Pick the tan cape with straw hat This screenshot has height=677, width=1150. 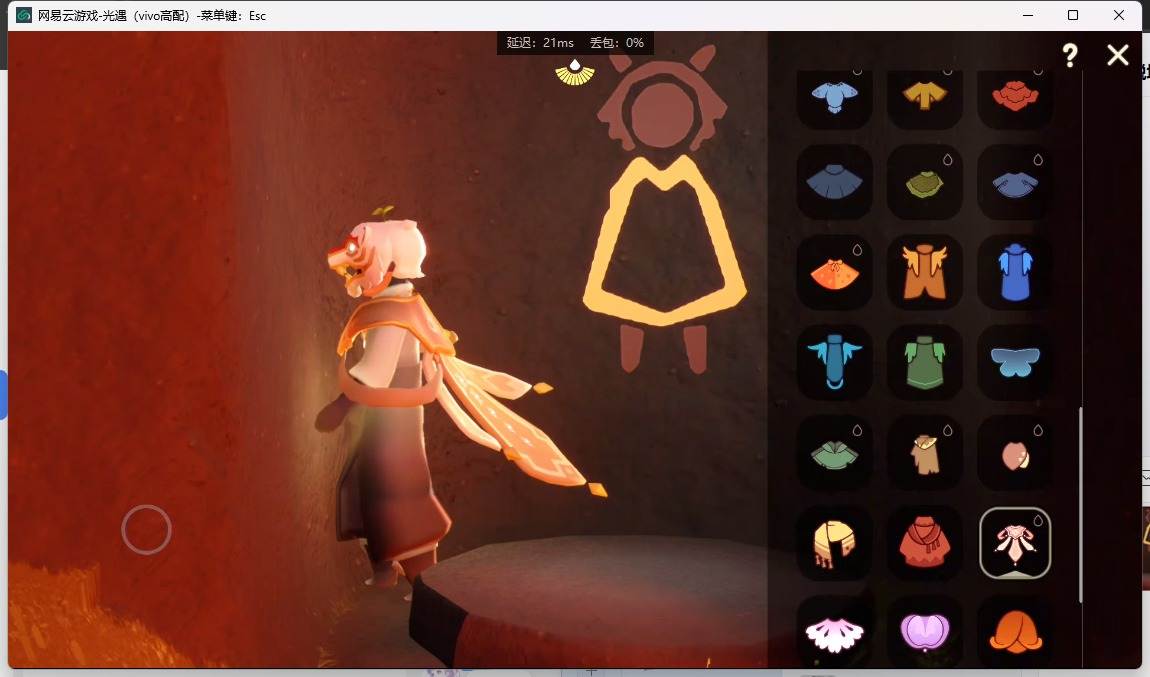925,453
